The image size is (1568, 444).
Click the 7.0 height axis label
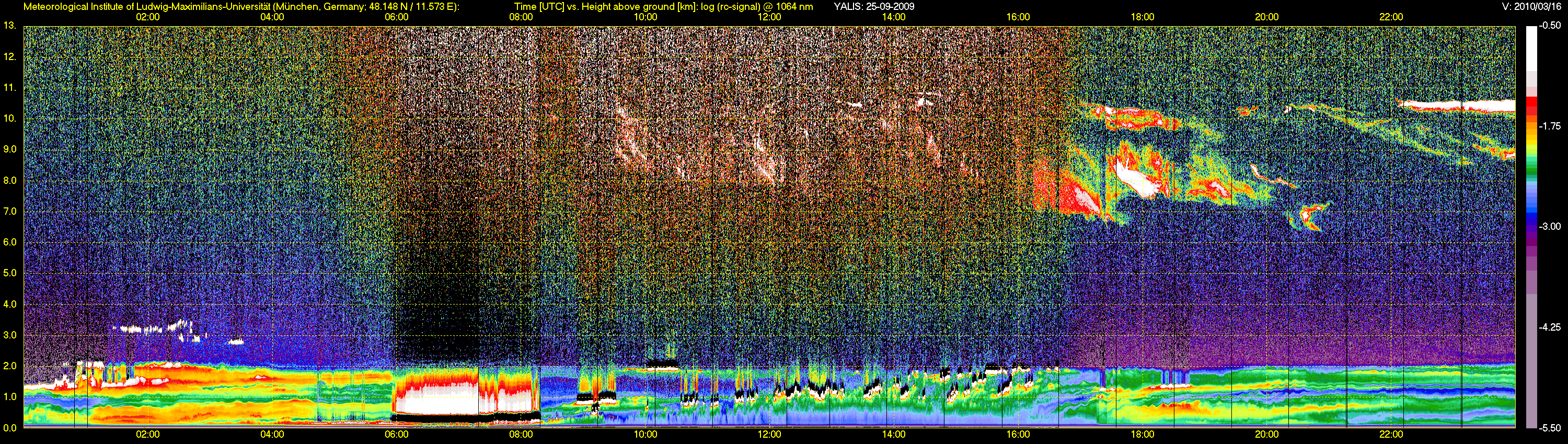9,211
